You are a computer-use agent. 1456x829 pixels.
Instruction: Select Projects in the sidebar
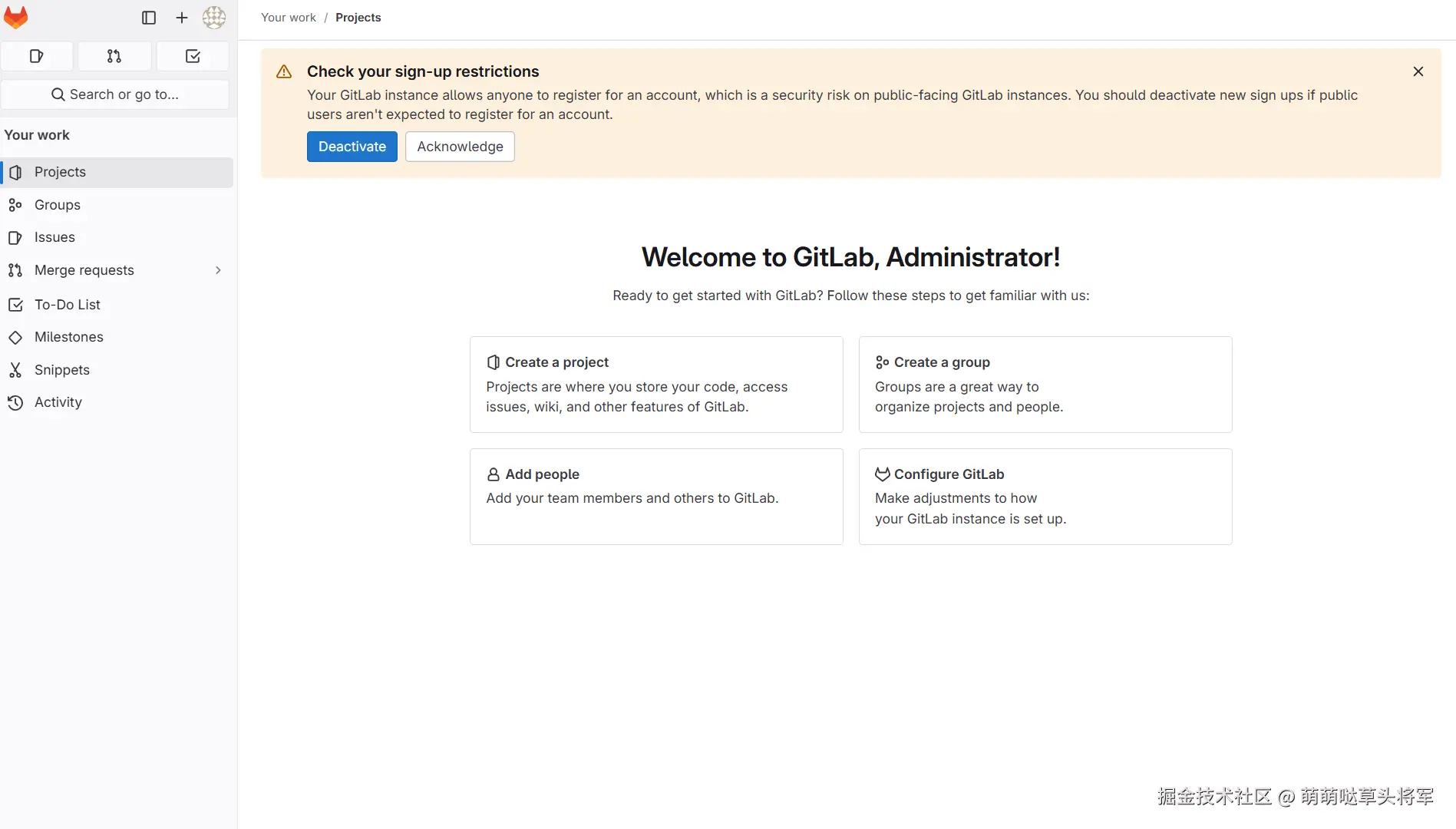tap(60, 172)
